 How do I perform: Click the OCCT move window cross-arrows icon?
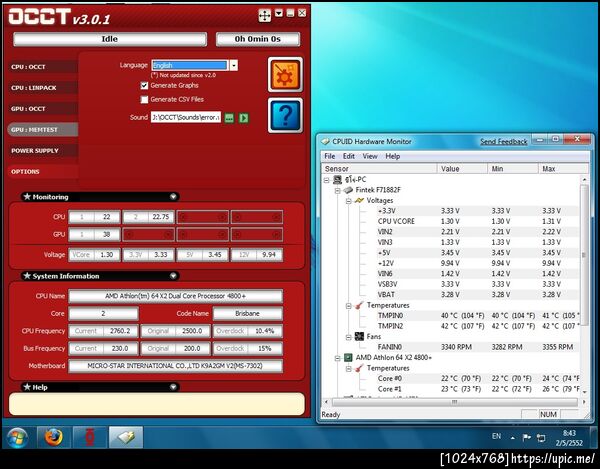pos(264,15)
